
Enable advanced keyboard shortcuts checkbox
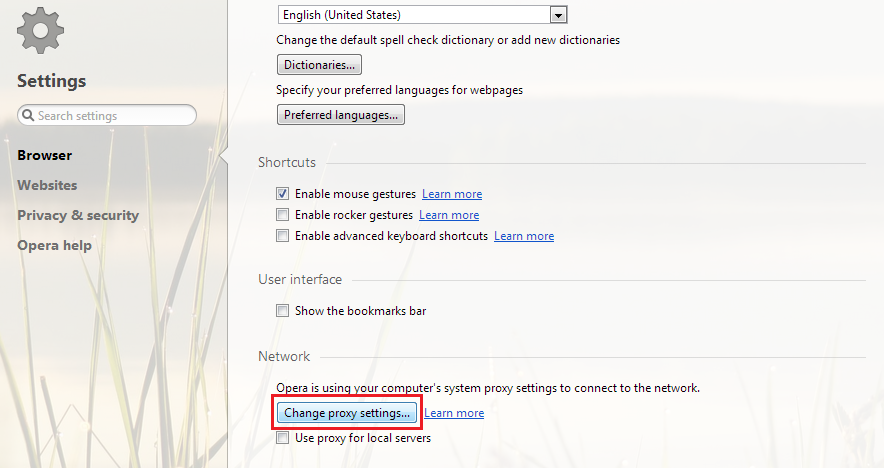click(282, 236)
